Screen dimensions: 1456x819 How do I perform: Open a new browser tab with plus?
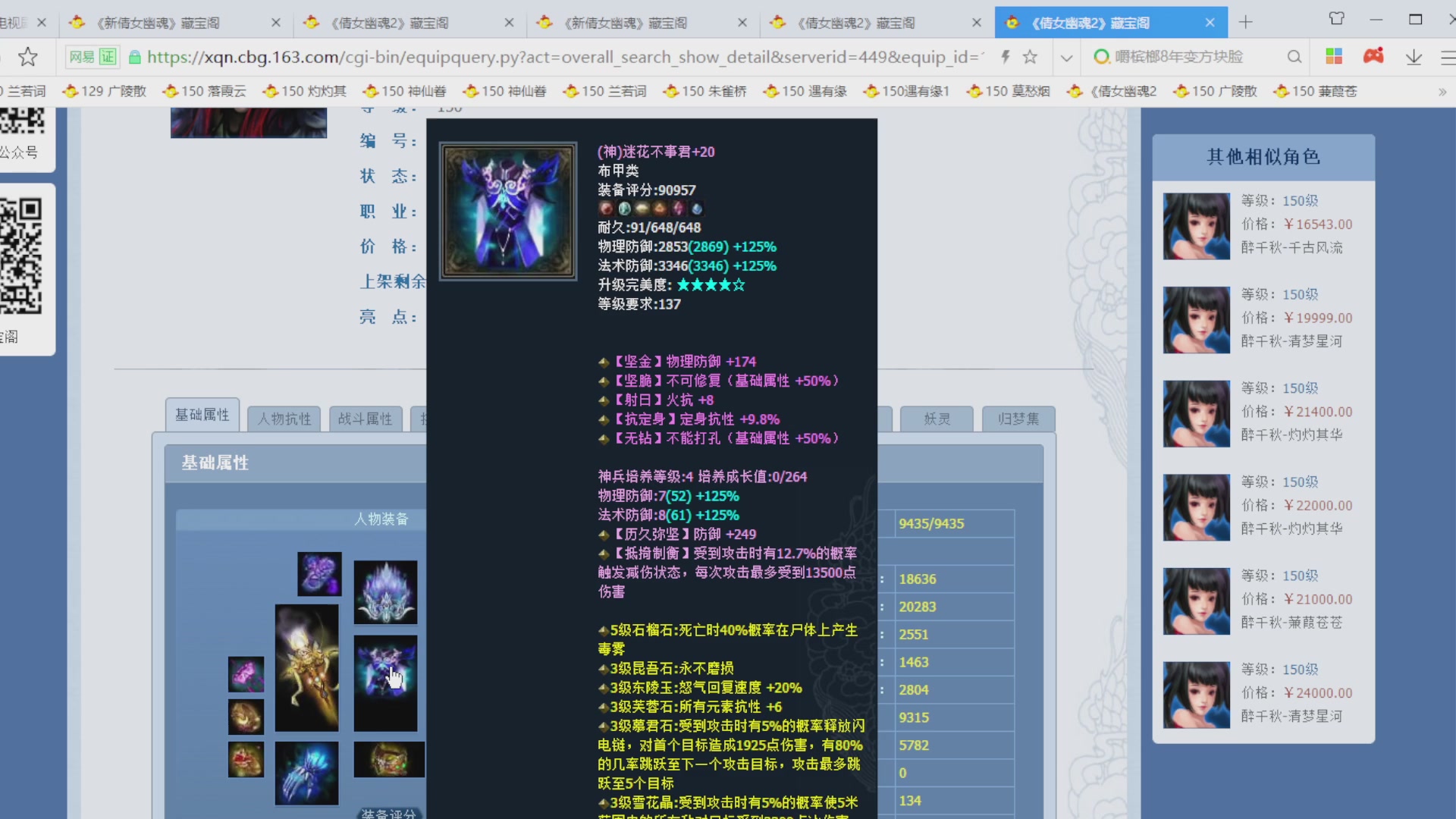[1245, 22]
